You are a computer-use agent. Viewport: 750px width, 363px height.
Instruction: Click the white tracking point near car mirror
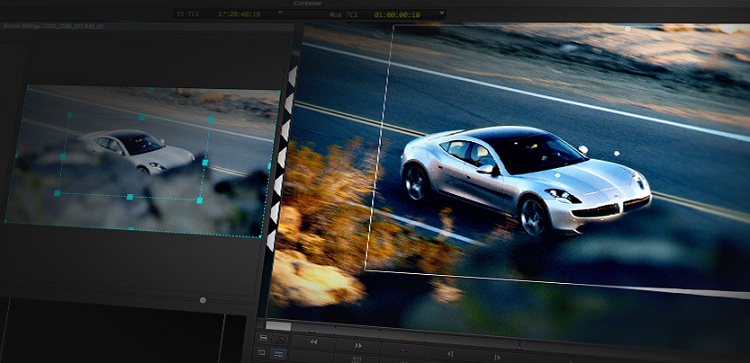click(x=616, y=154)
